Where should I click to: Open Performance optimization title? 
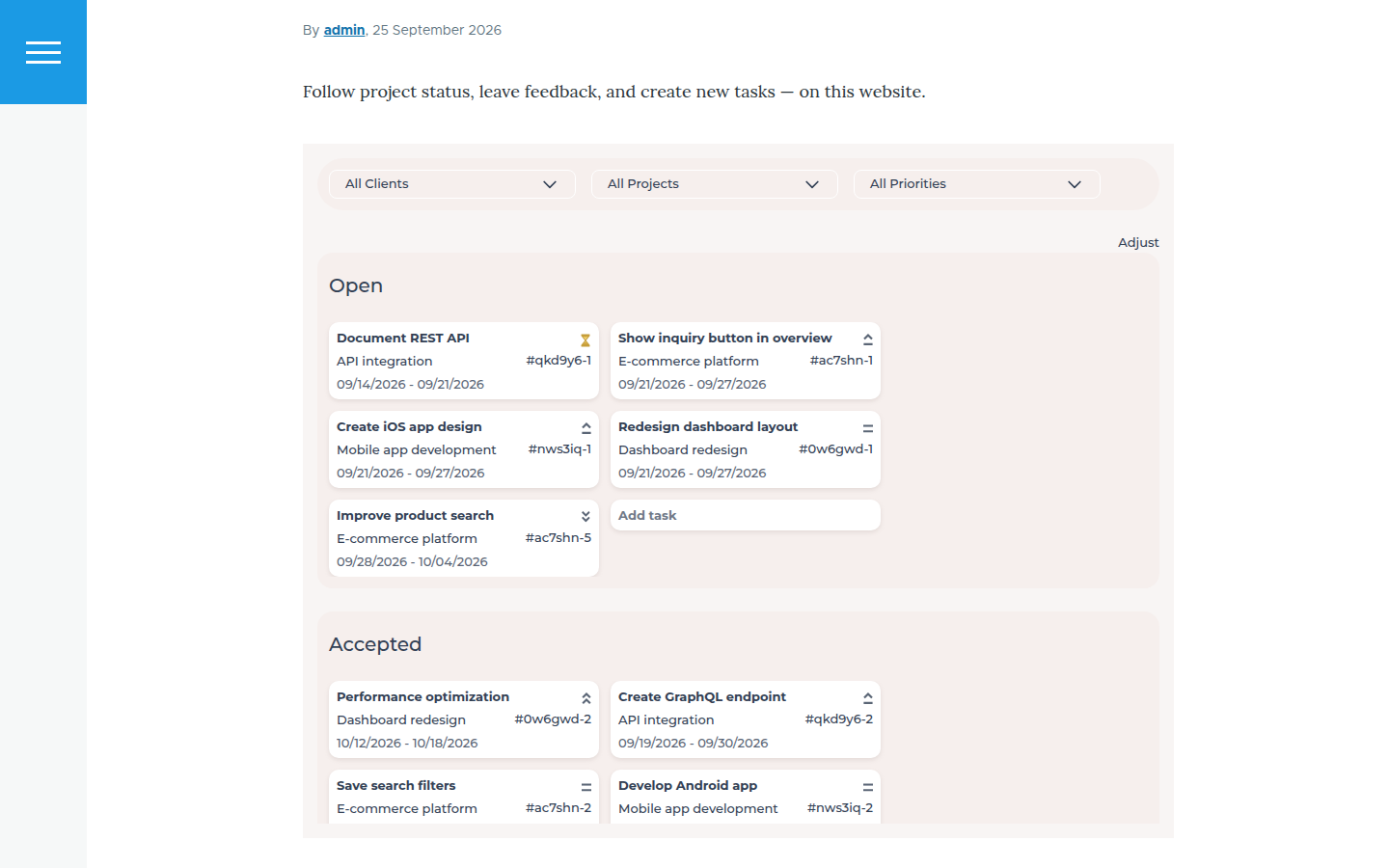[x=422, y=696]
